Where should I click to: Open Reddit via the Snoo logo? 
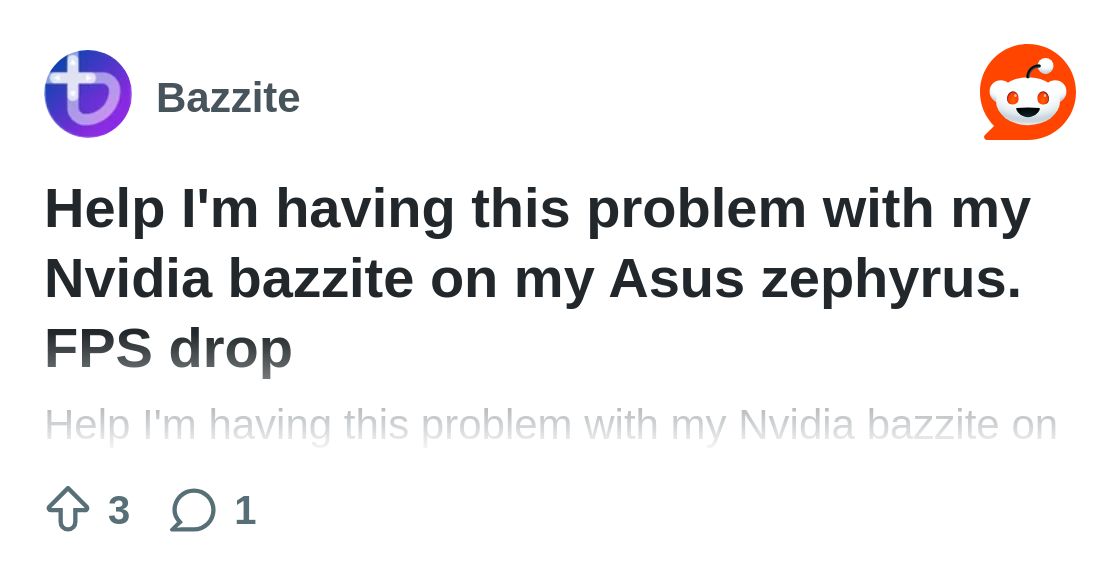click(1027, 92)
